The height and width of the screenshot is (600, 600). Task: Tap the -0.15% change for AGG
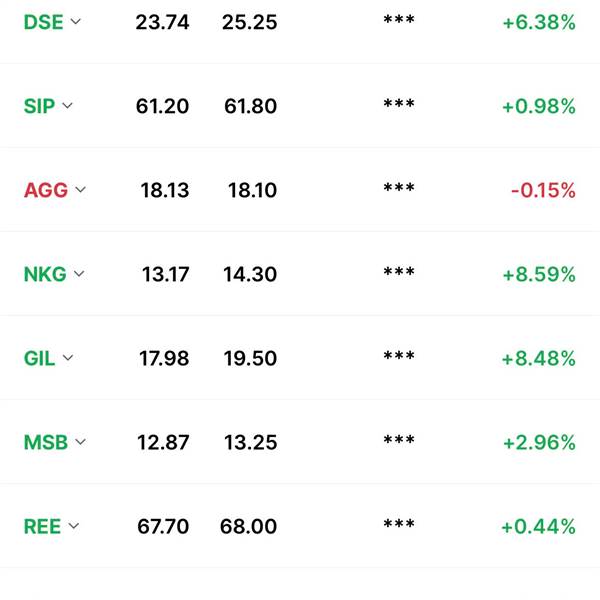point(543,190)
